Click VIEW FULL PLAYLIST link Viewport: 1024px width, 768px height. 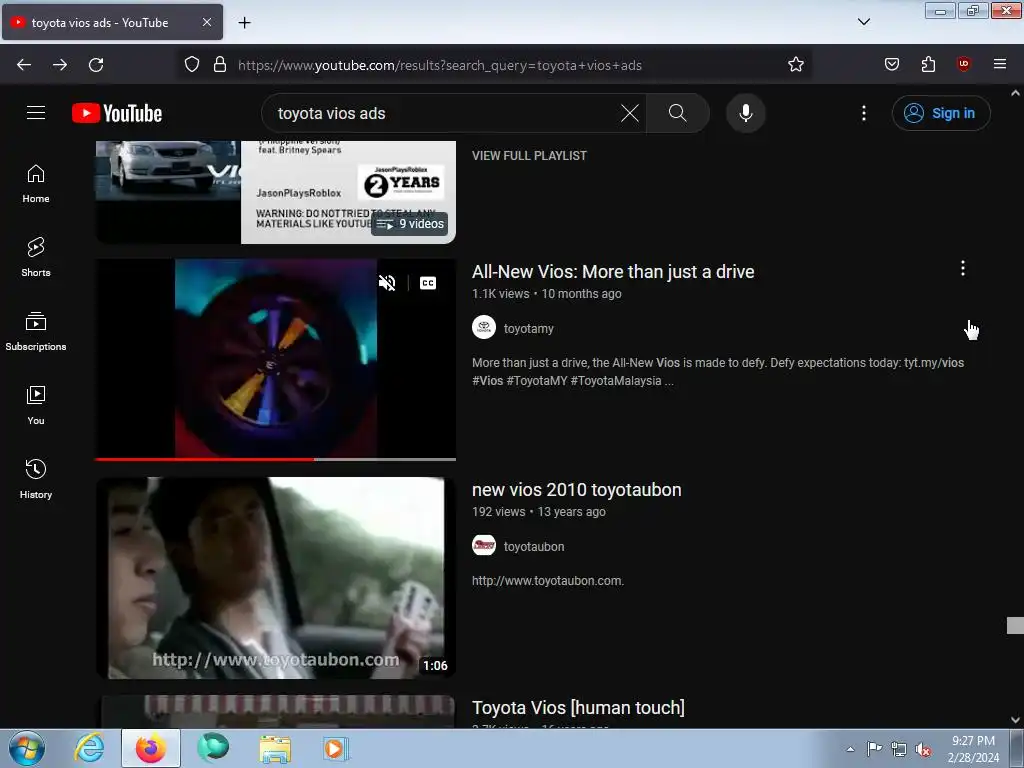529,155
